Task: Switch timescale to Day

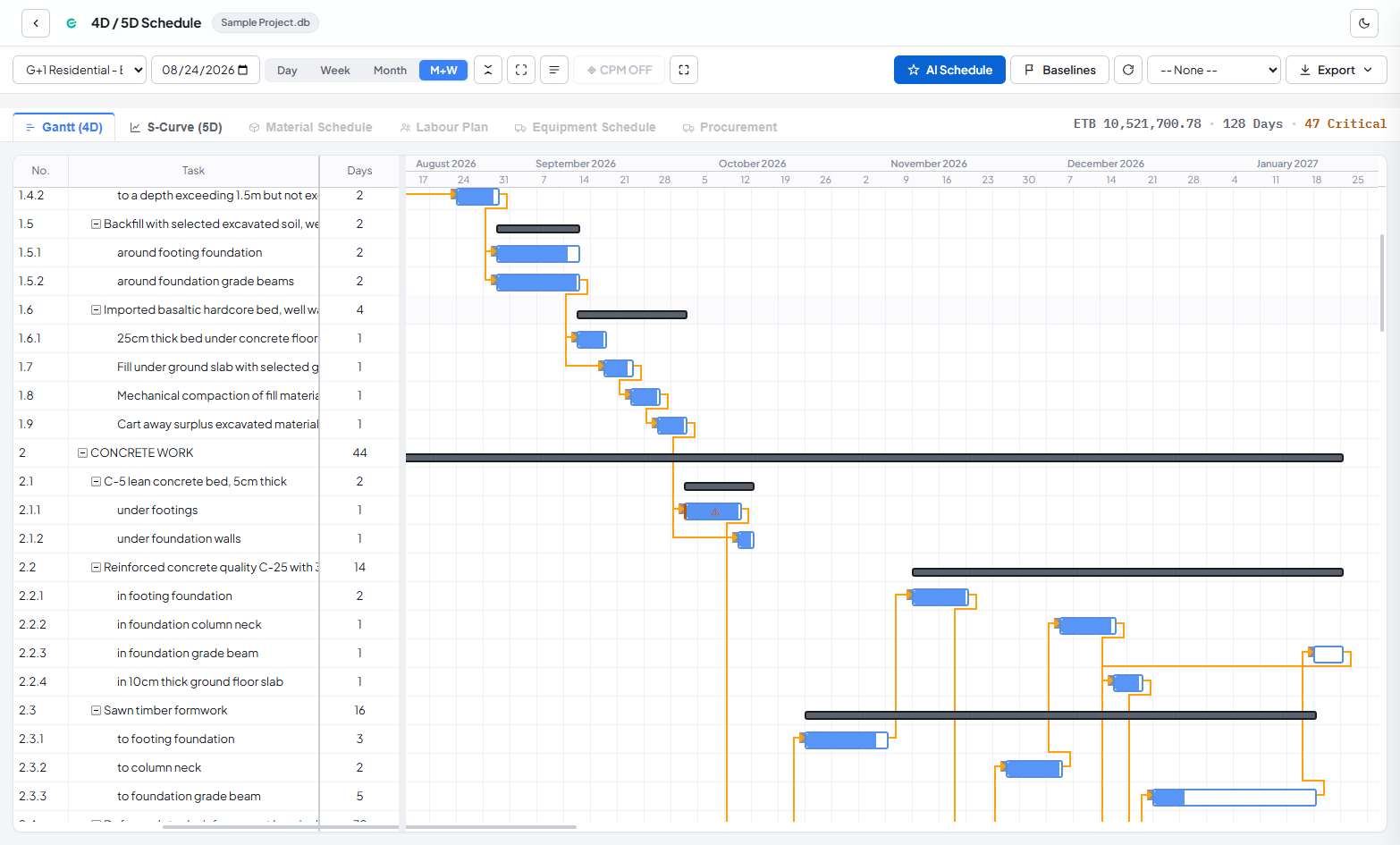Action: (287, 70)
